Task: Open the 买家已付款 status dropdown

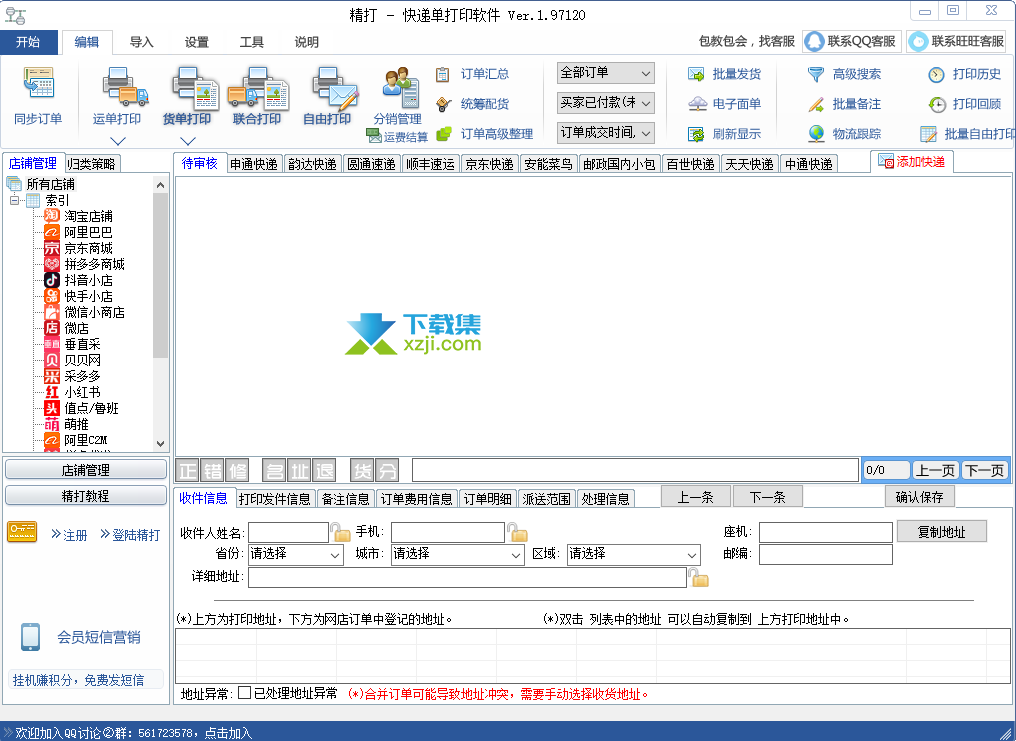Action: (x=606, y=103)
